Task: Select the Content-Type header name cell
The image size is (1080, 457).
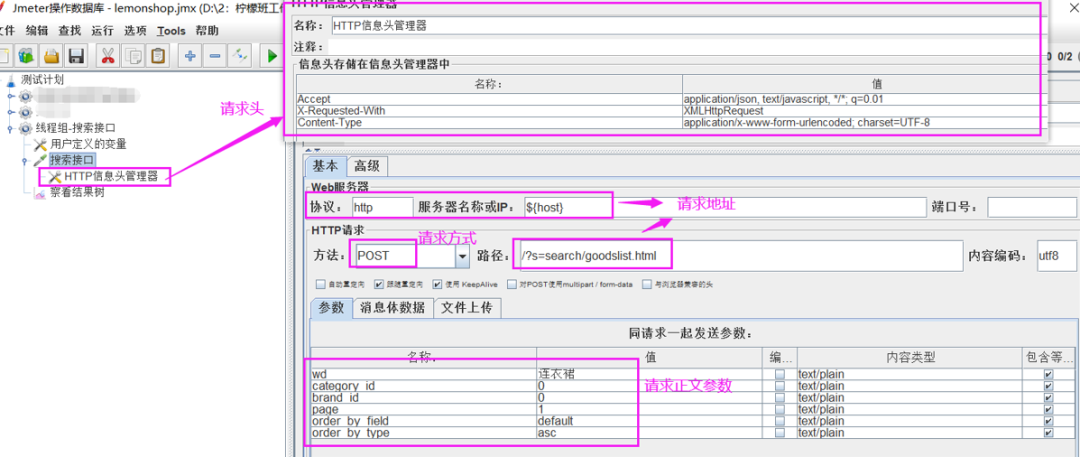Action: (489, 123)
